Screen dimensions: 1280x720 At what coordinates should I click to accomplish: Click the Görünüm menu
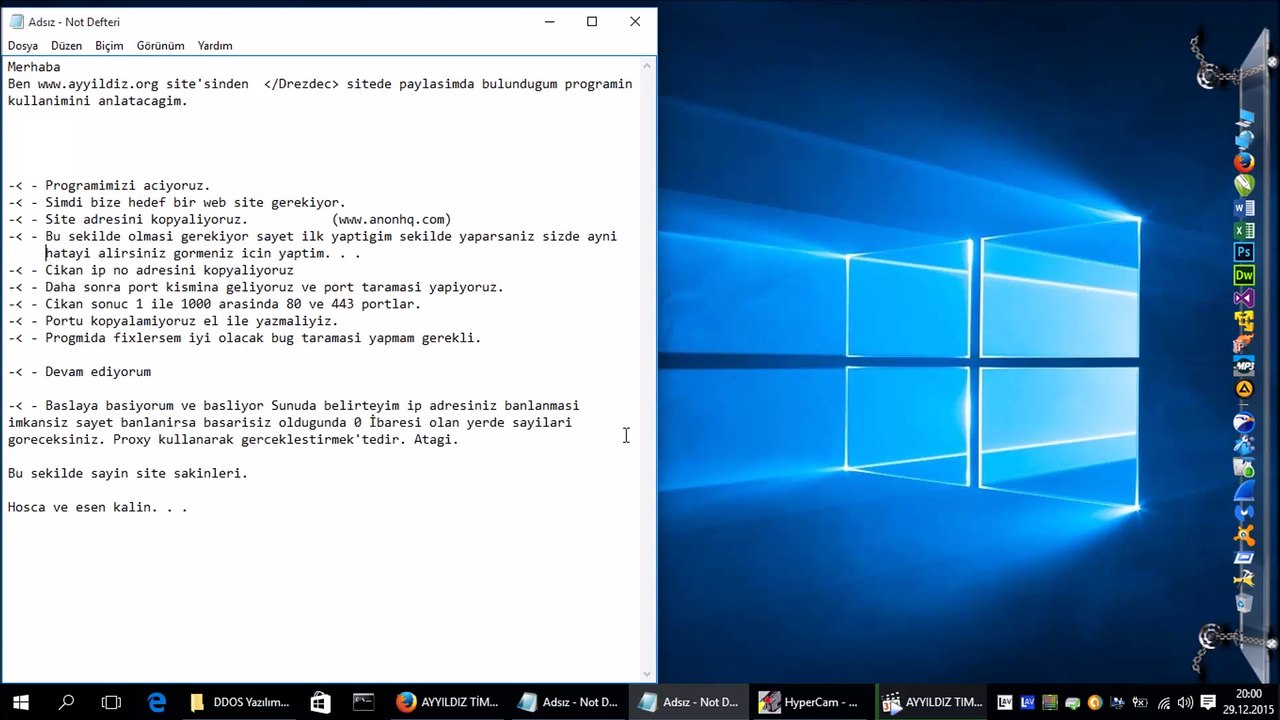[x=160, y=46]
